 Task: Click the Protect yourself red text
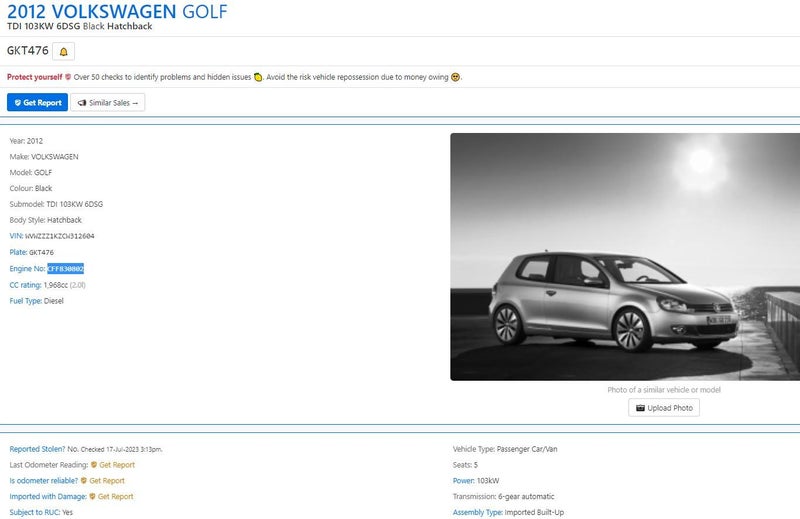click(35, 77)
